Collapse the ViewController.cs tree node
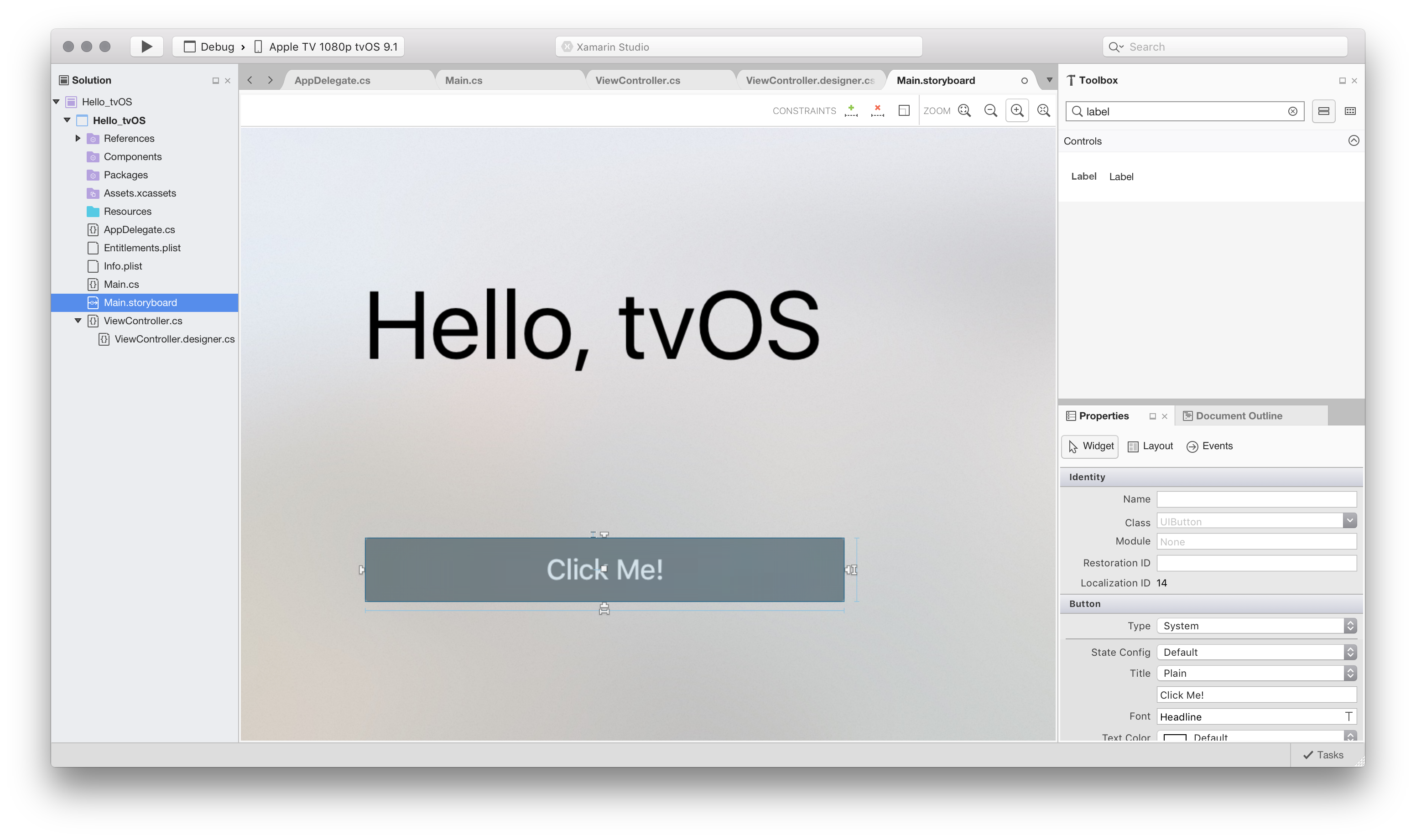1416x840 pixels. click(78, 321)
